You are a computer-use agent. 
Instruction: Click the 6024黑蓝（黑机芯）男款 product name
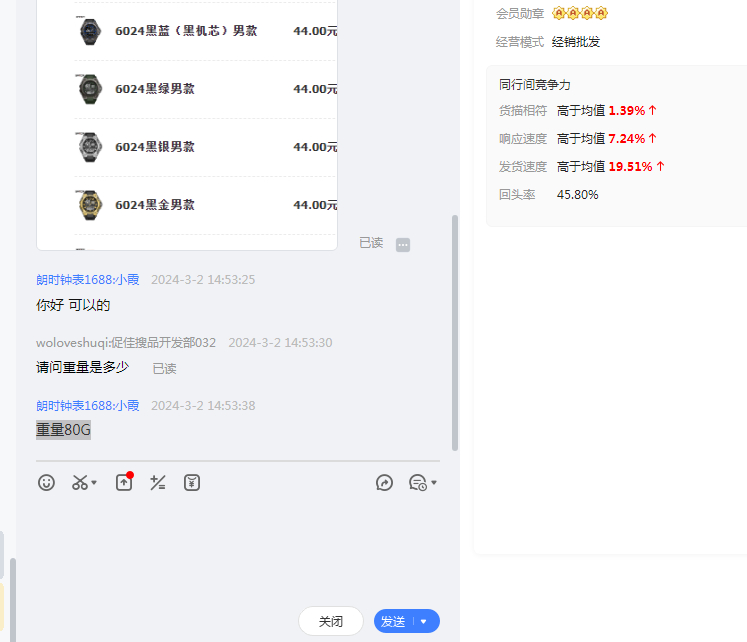(186, 31)
